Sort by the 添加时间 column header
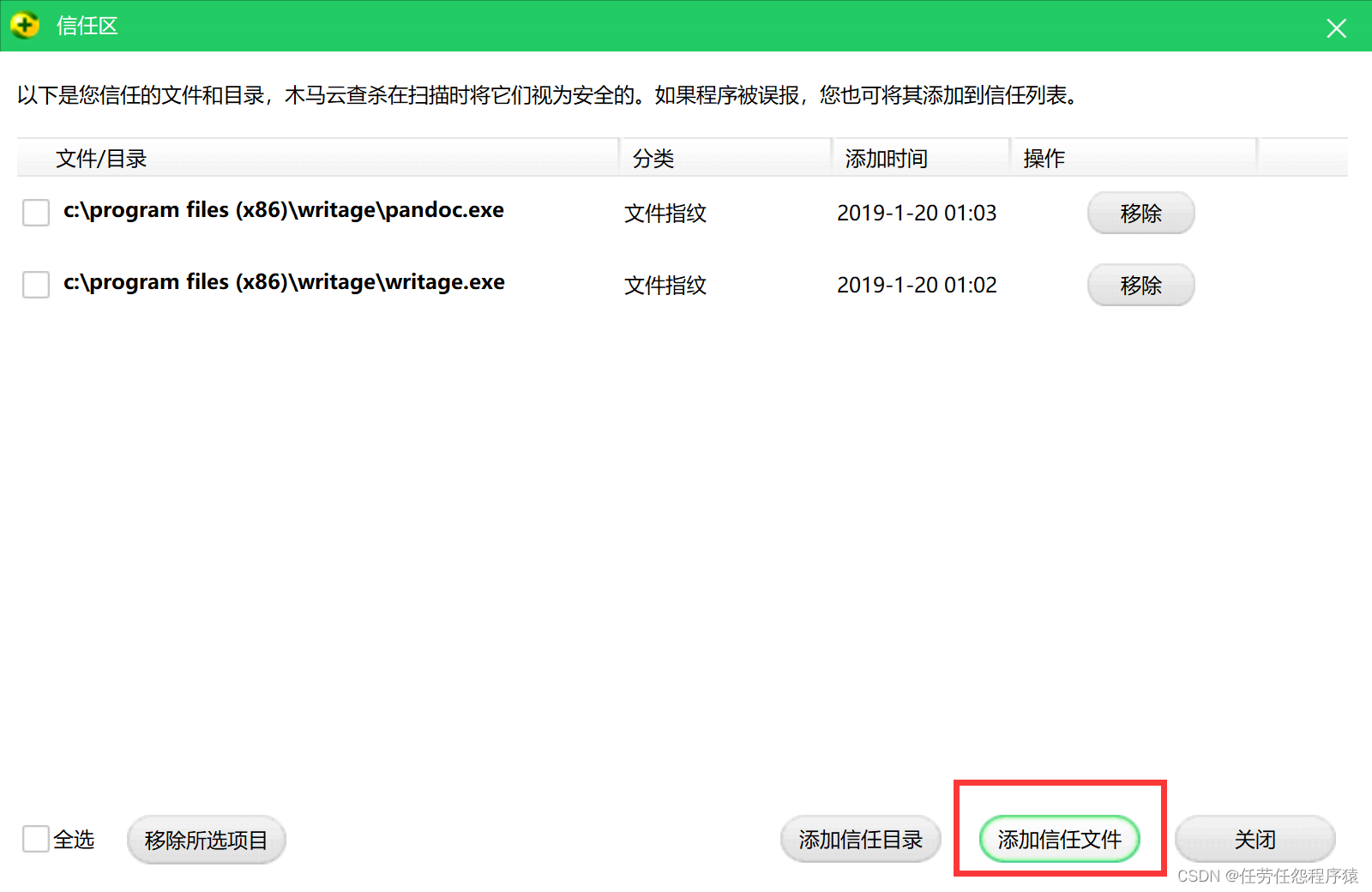The width and height of the screenshot is (1372, 892). (921, 158)
